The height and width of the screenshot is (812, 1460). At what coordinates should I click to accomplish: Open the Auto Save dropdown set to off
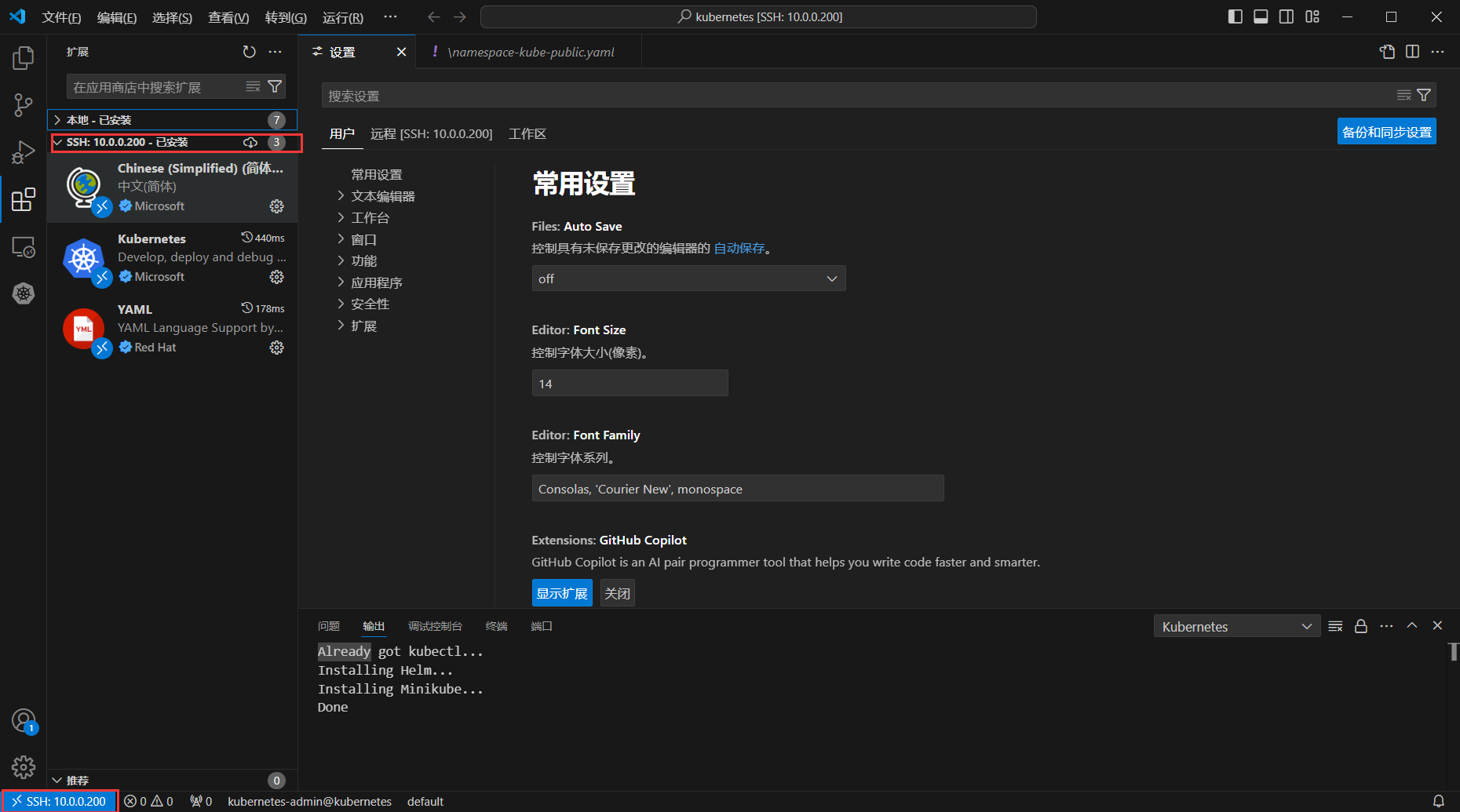(x=688, y=279)
